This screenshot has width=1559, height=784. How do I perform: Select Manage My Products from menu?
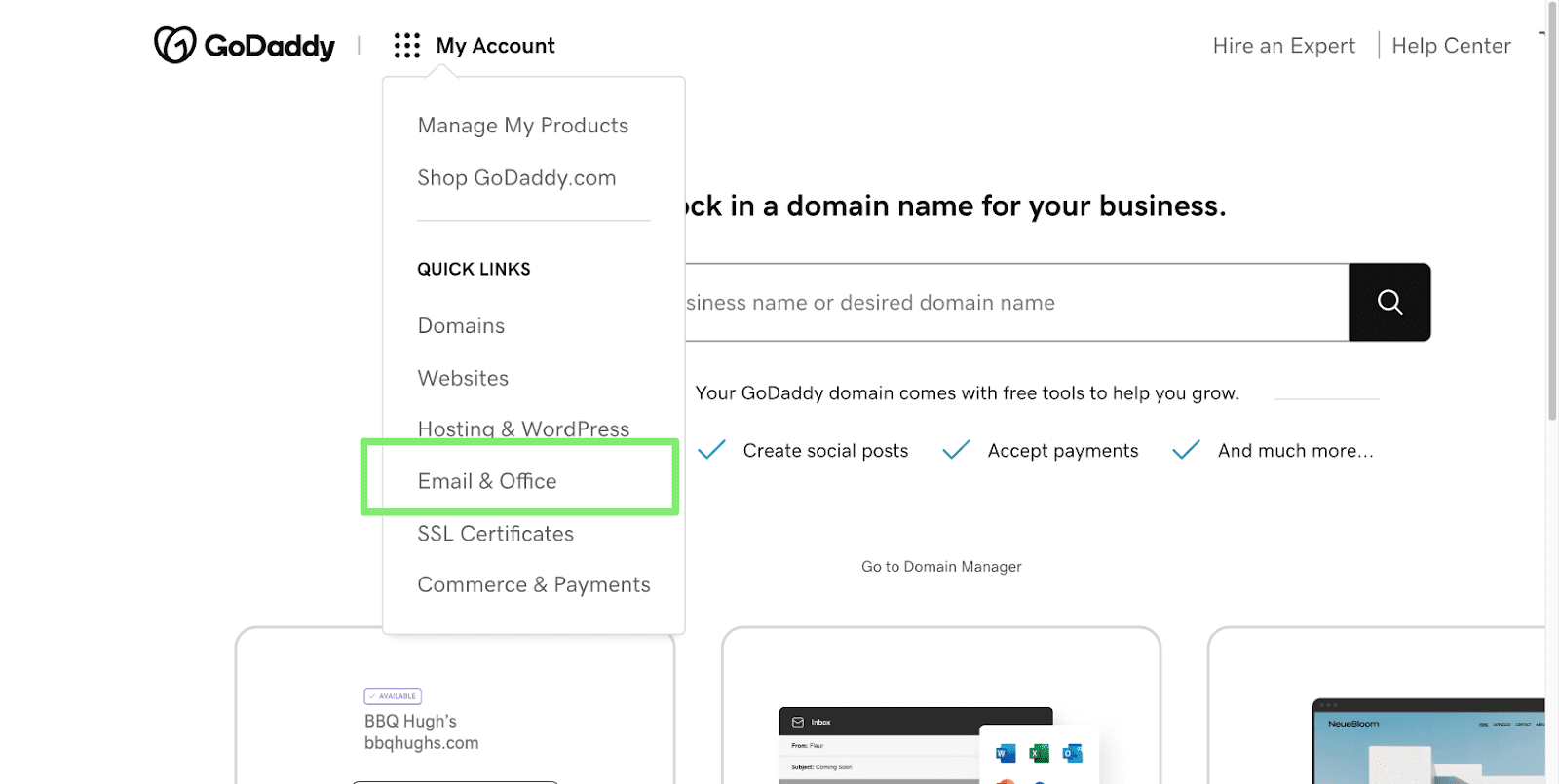coord(522,126)
